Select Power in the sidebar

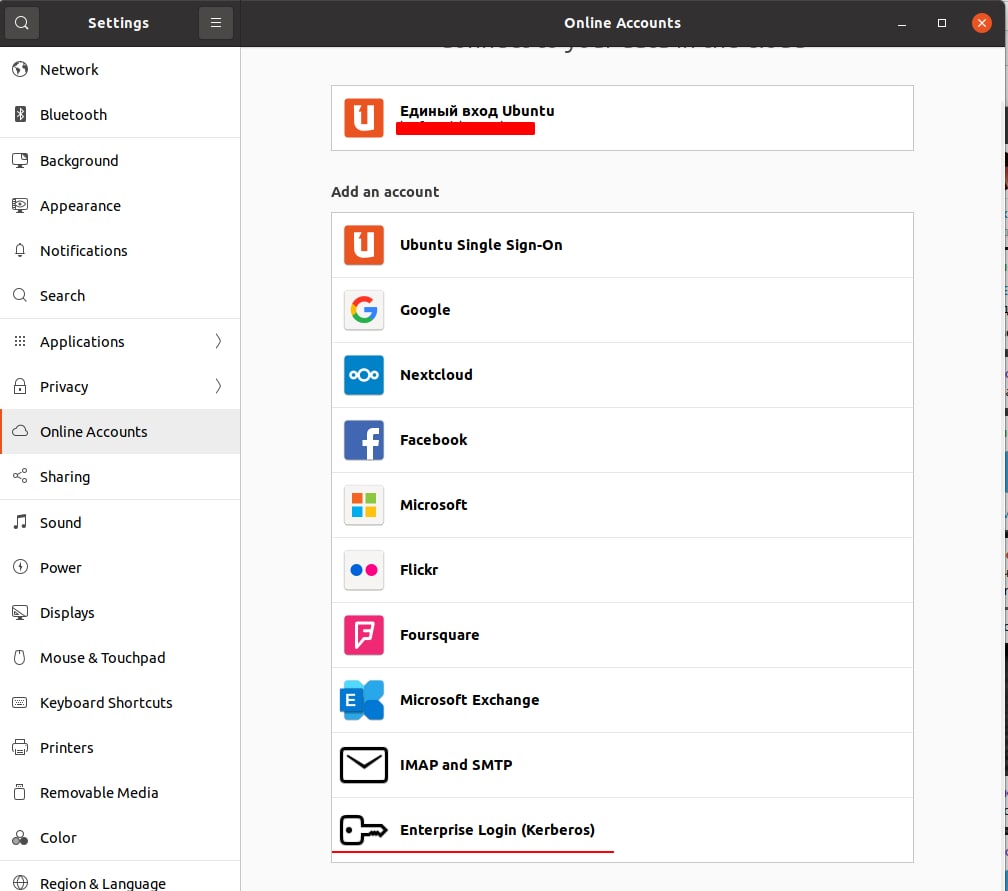[x=120, y=567]
